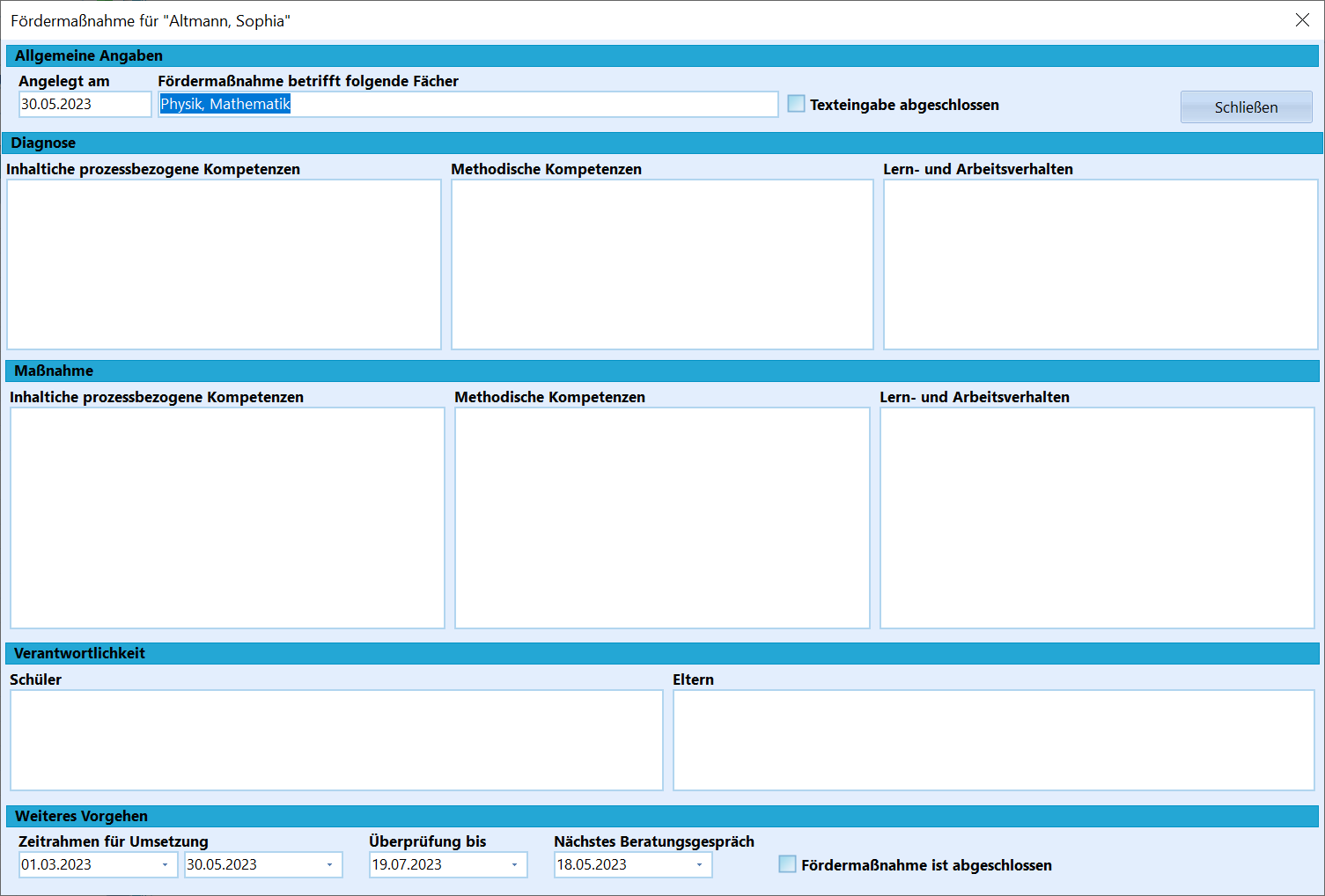
Task: Select the Verantwortlichkeit section header
Action: 662,653
